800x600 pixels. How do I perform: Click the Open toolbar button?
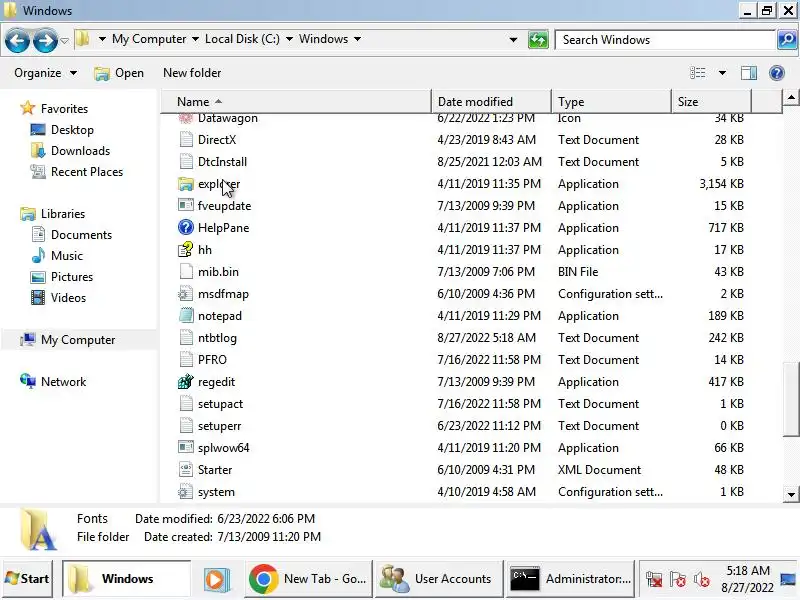pos(119,73)
